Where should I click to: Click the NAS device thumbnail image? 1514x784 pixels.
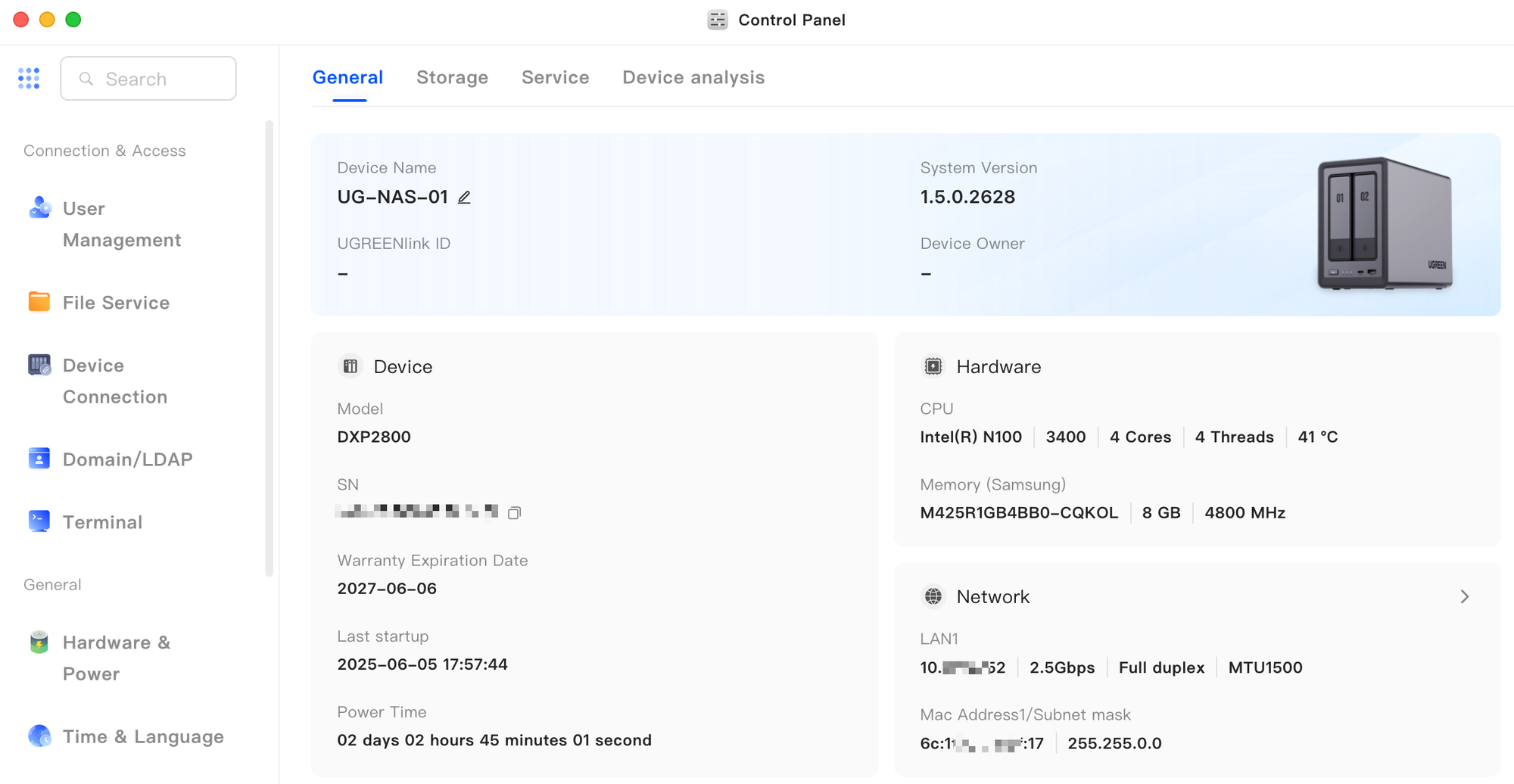pos(1385,224)
